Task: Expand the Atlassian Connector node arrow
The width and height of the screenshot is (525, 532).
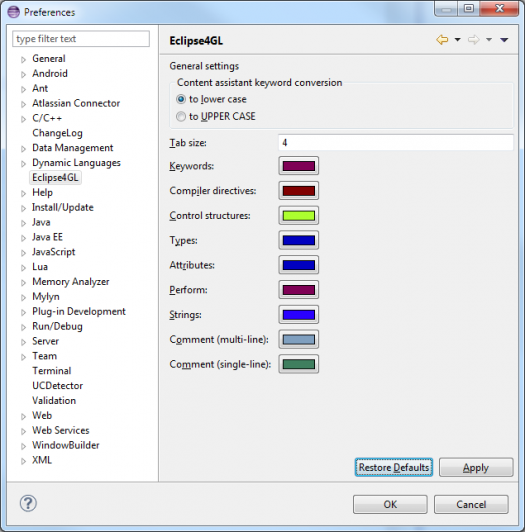Action: (x=23, y=104)
